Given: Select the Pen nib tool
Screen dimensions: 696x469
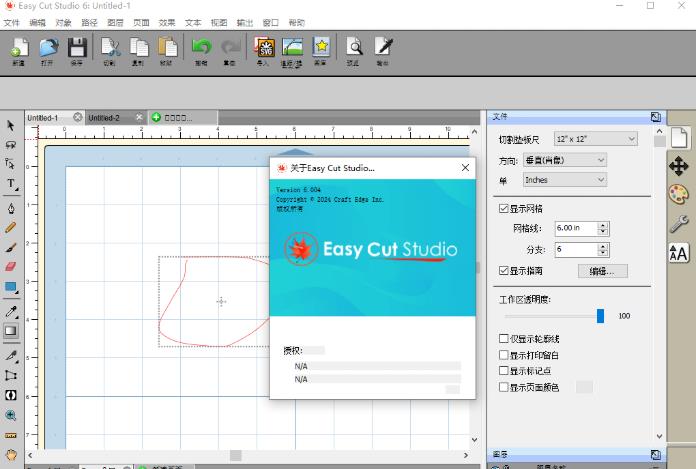Looking at the screenshot, I should pos(11,208).
